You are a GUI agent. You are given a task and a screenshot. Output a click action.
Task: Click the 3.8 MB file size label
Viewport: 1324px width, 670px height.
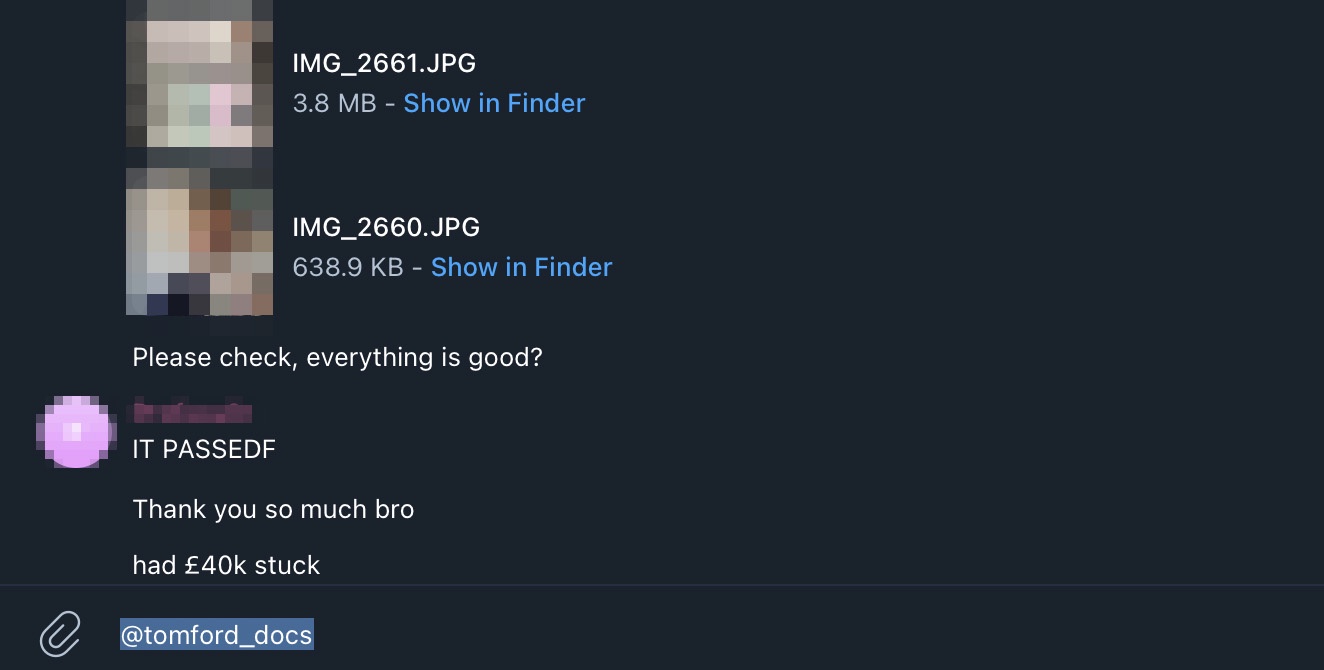tap(334, 103)
